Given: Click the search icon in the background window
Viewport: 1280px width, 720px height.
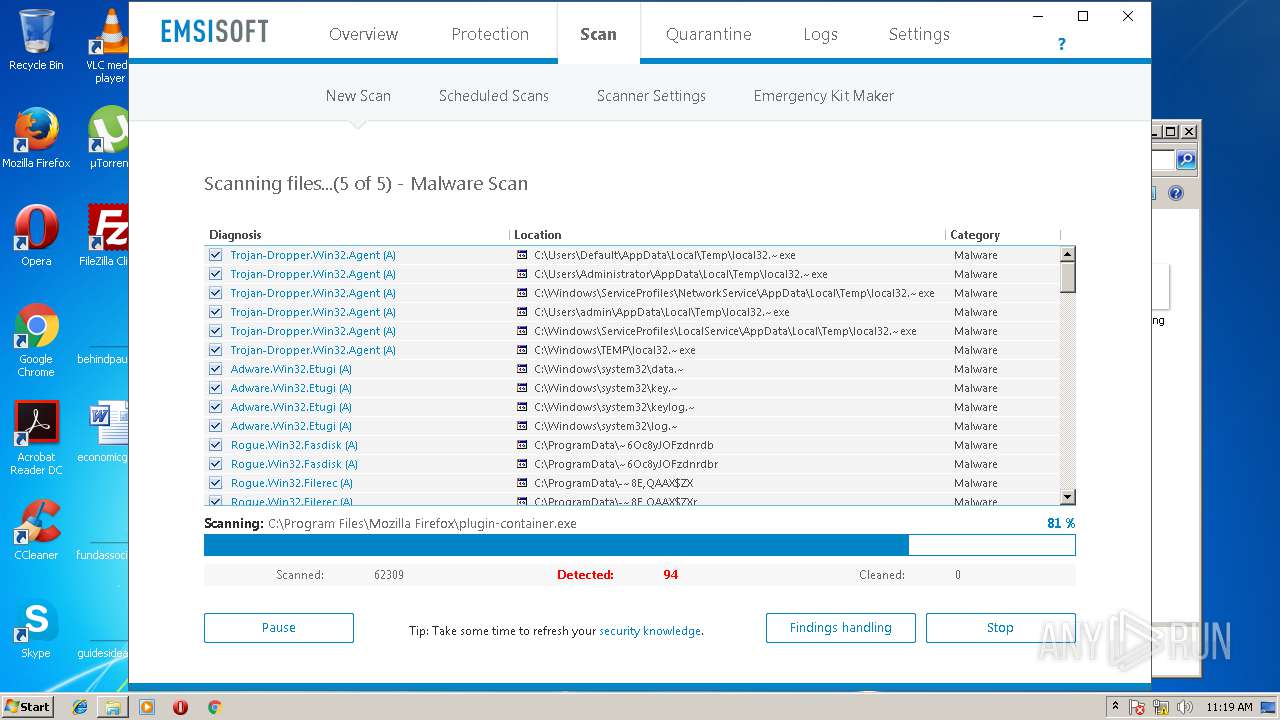Looking at the screenshot, I should (1186, 160).
